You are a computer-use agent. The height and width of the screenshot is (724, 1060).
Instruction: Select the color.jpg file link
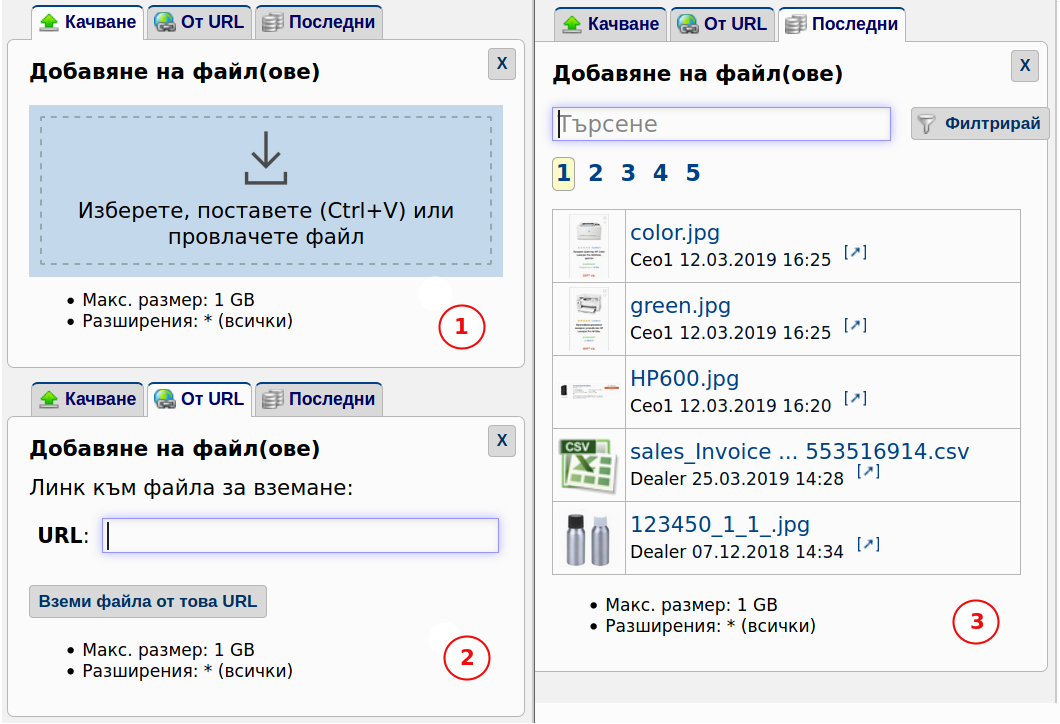pos(675,233)
